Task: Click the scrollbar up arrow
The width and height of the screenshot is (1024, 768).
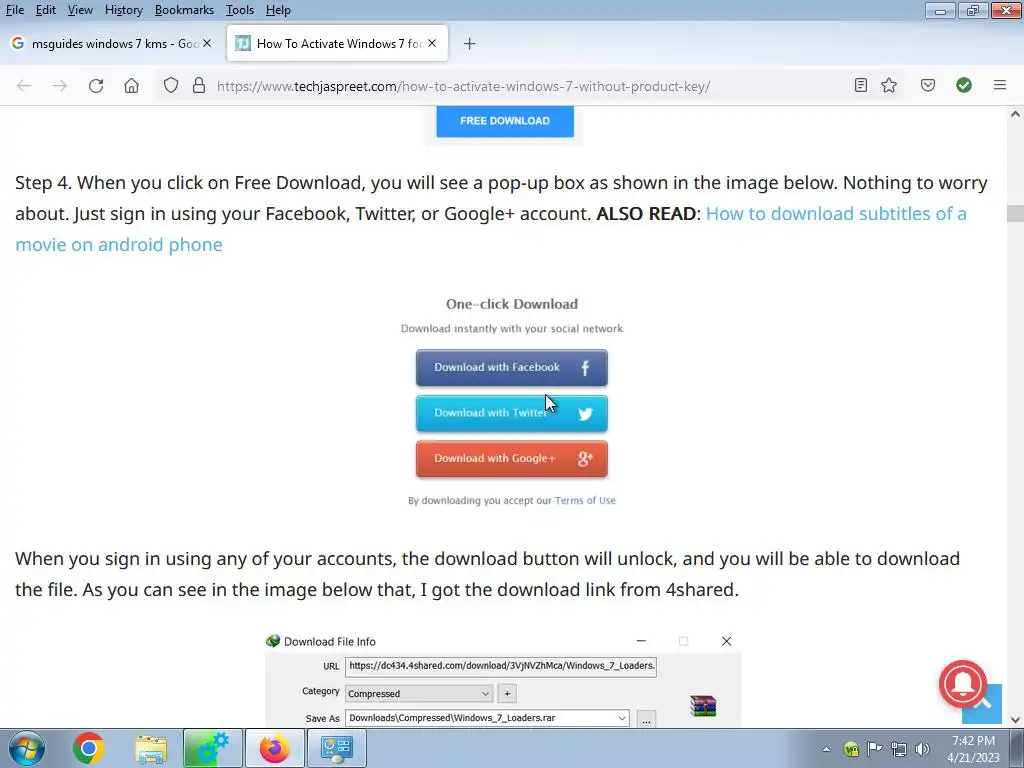Action: point(1015,114)
